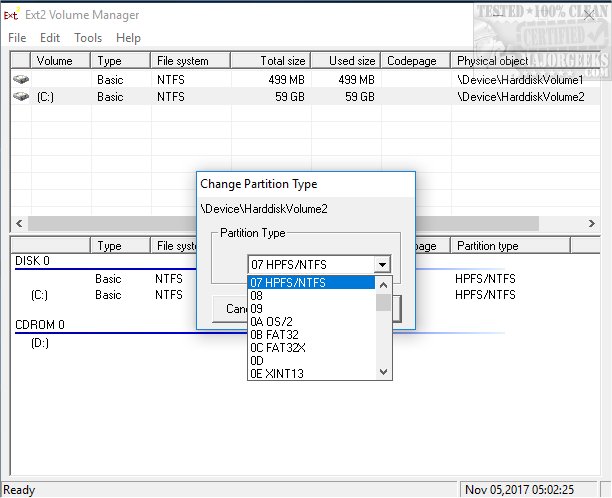
Task: Click the Ext2 Volume Manager app icon
Action: (11, 15)
